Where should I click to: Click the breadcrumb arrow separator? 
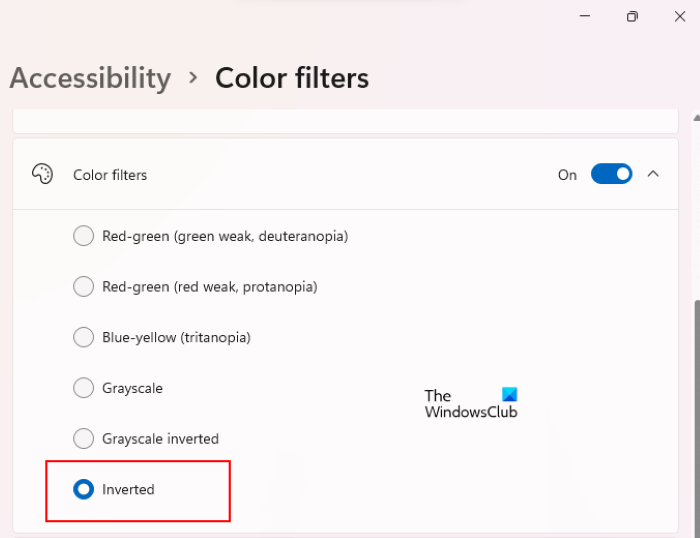coord(193,79)
